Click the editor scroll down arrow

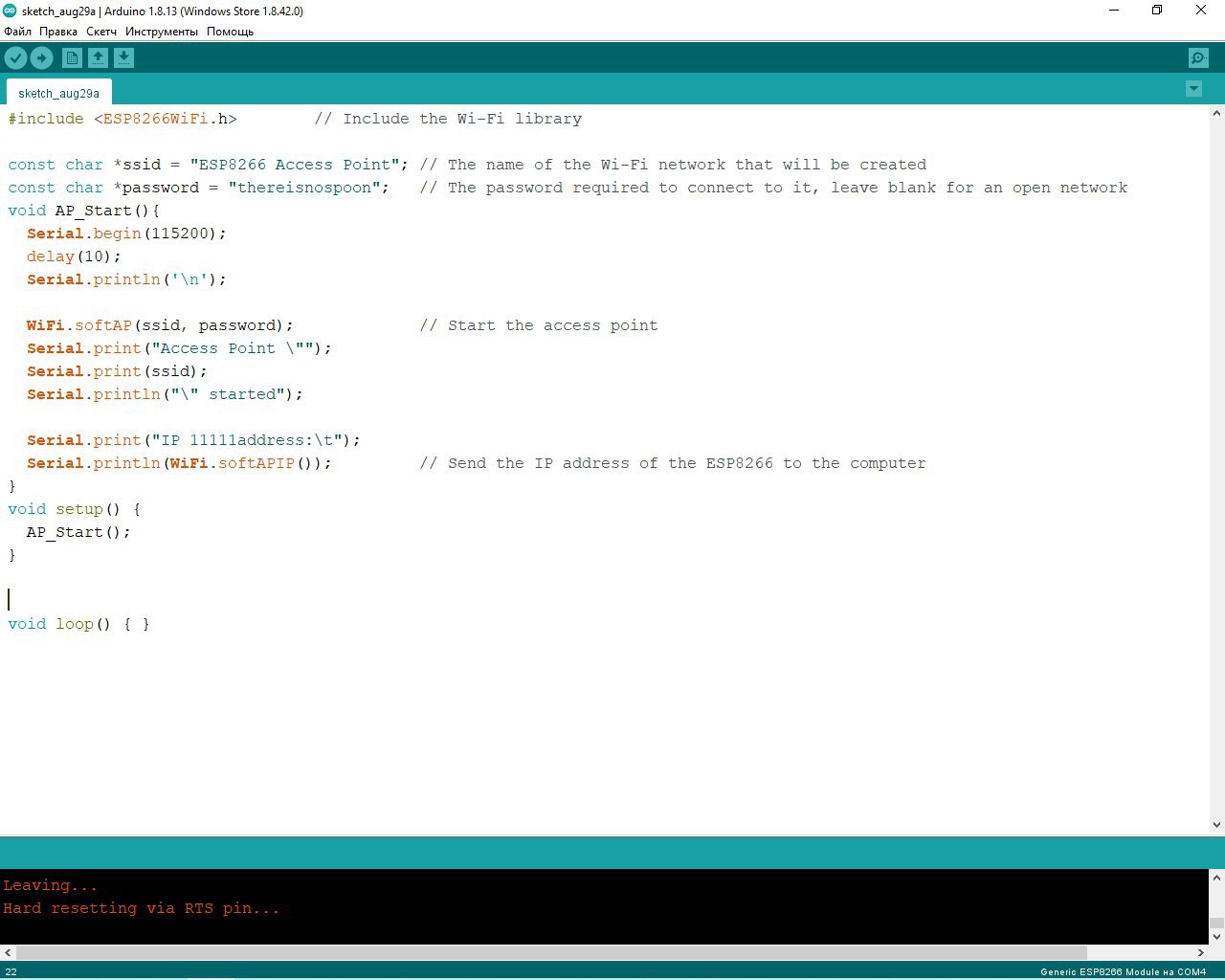point(1217,825)
